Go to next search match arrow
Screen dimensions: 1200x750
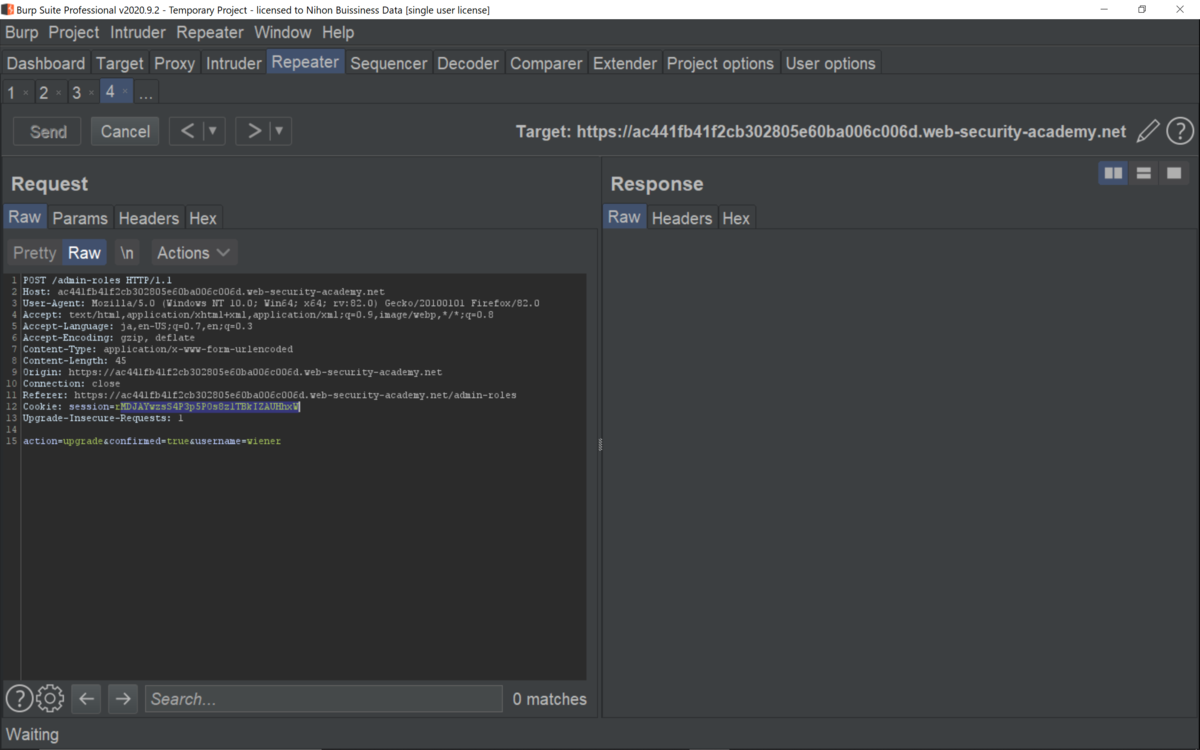123,699
